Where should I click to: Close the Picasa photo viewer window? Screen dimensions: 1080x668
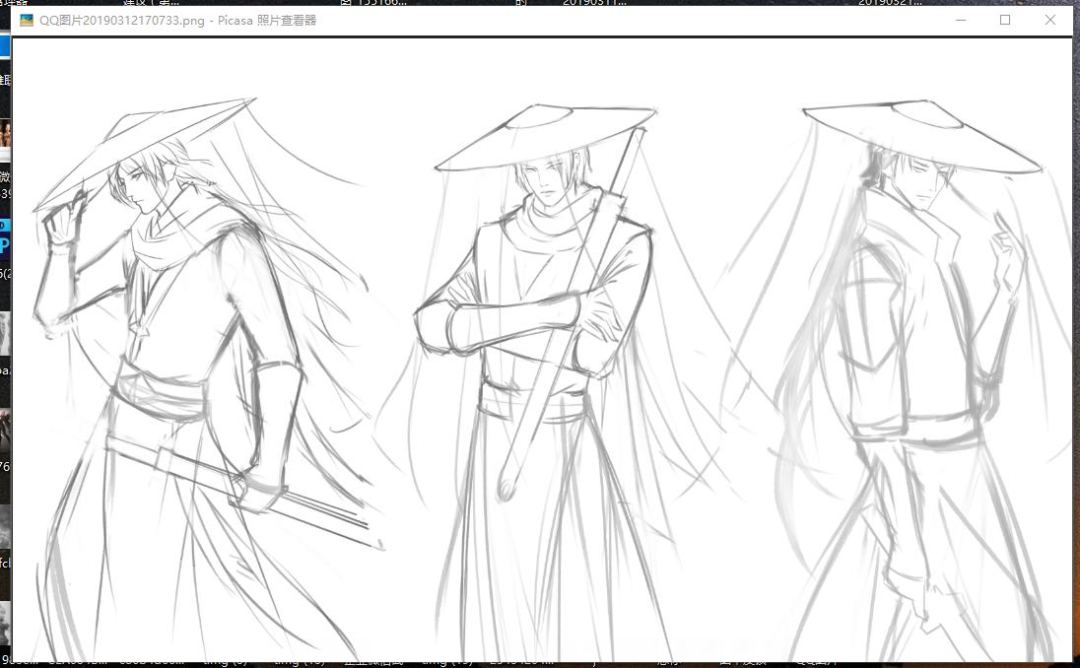(x=1050, y=20)
